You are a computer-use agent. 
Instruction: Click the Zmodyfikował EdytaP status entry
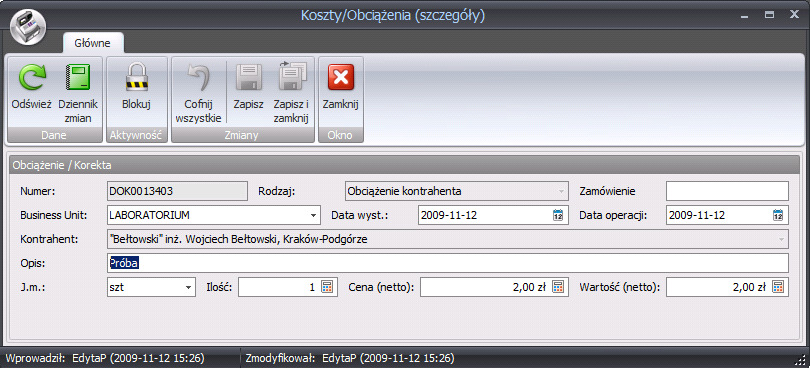[x=350, y=358]
